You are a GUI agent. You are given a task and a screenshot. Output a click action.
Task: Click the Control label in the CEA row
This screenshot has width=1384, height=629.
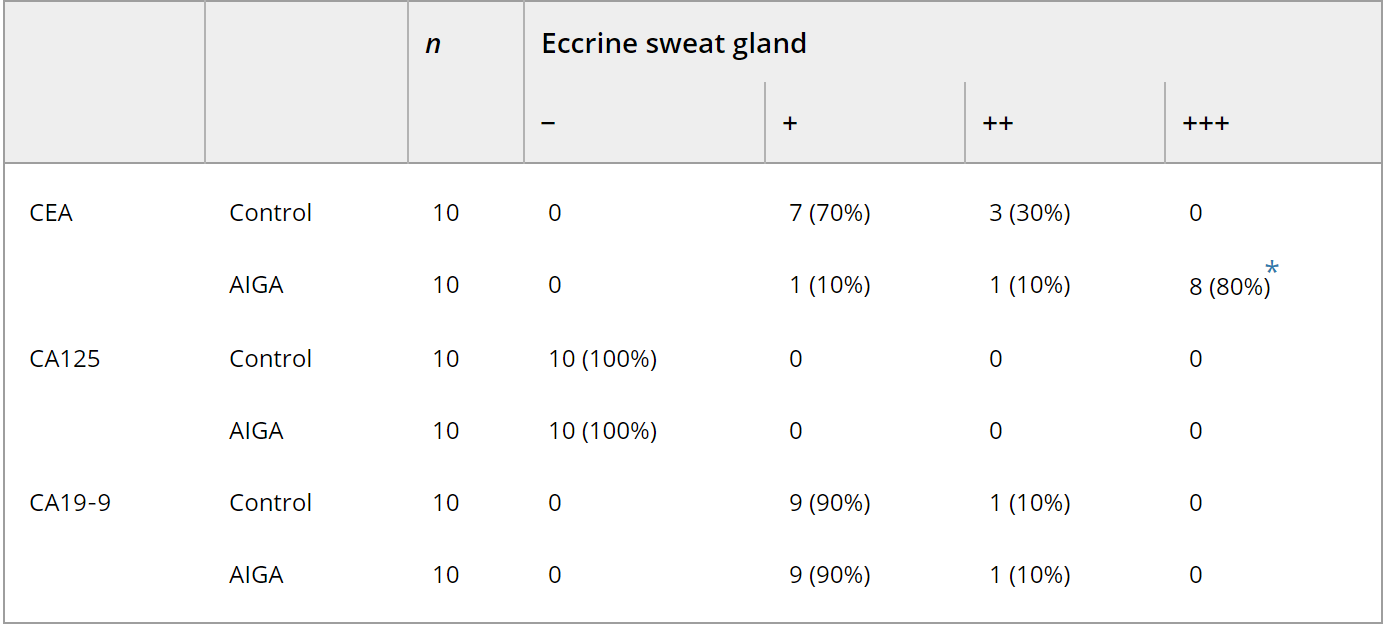click(x=270, y=213)
